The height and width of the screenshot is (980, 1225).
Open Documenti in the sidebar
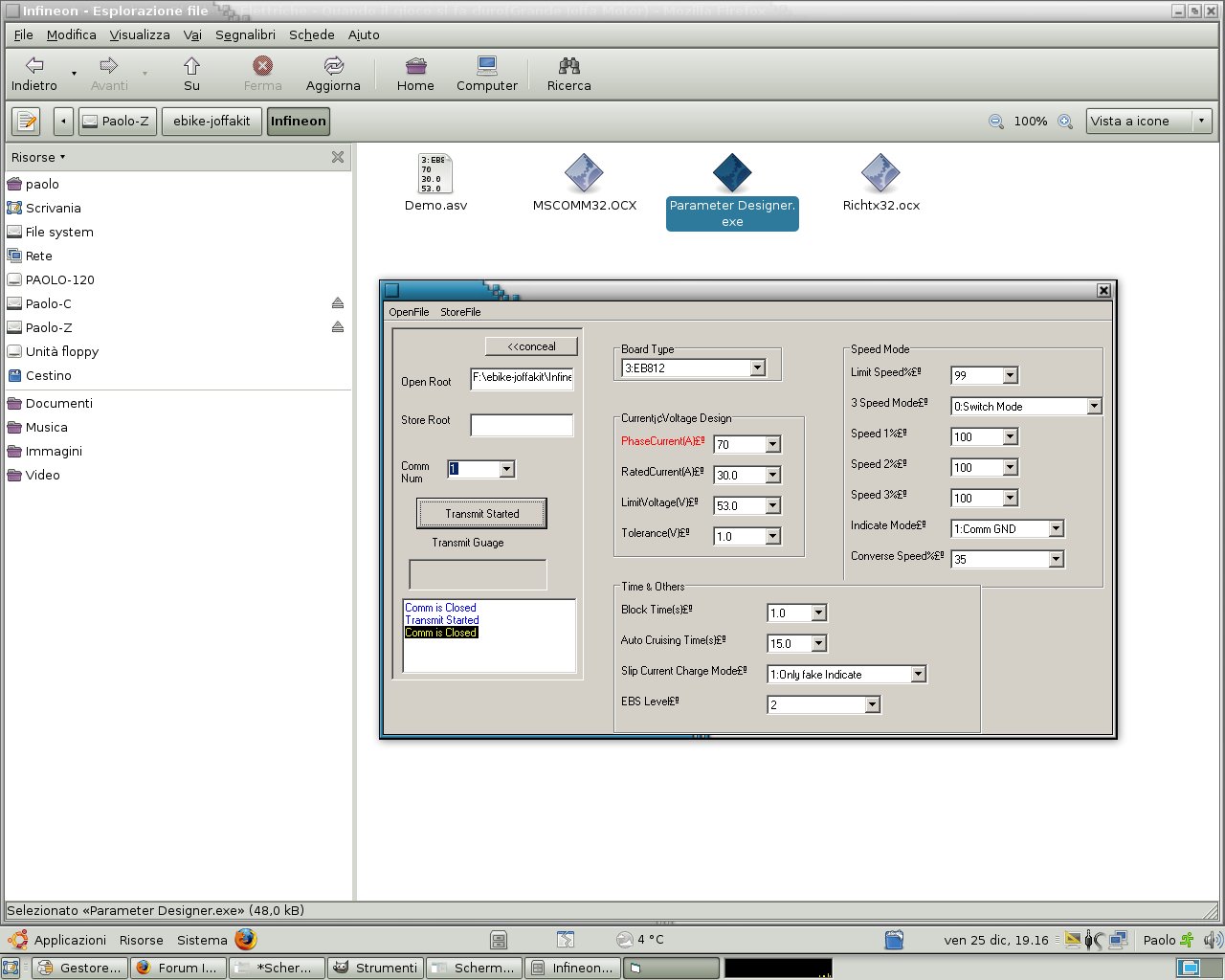click(50, 403)
